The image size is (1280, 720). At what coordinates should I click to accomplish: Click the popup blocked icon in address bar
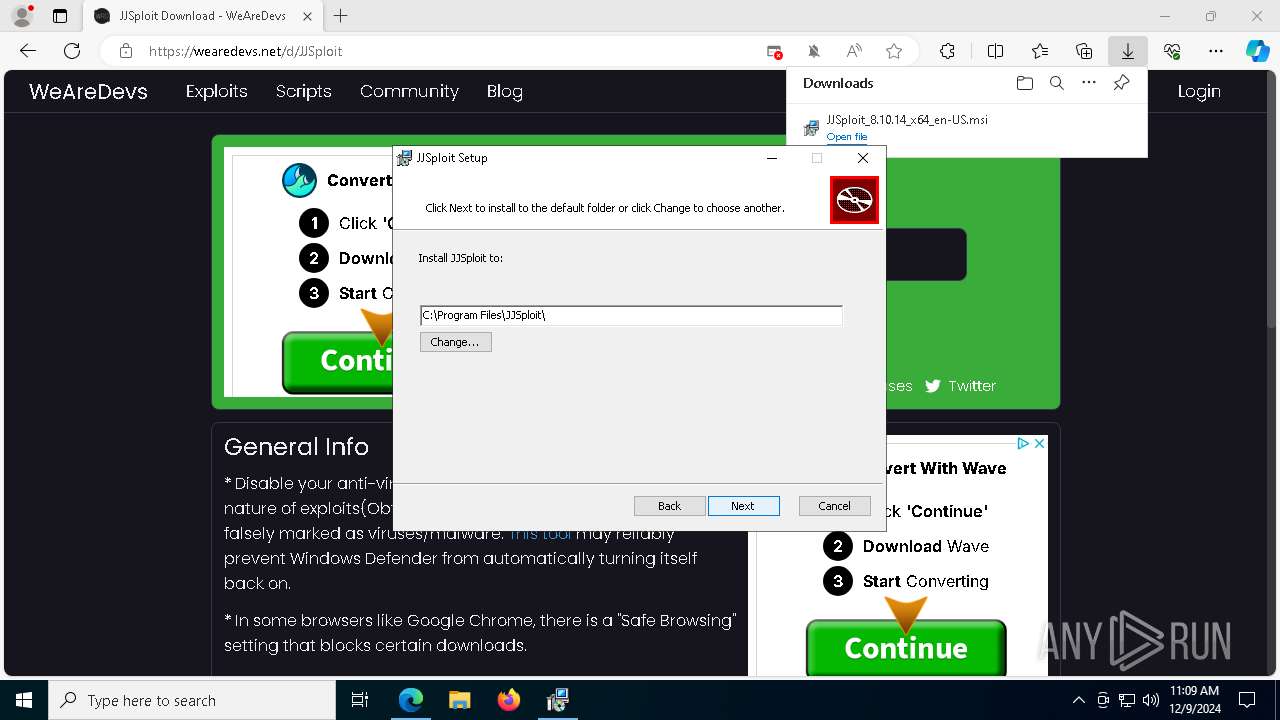(774, 51)
